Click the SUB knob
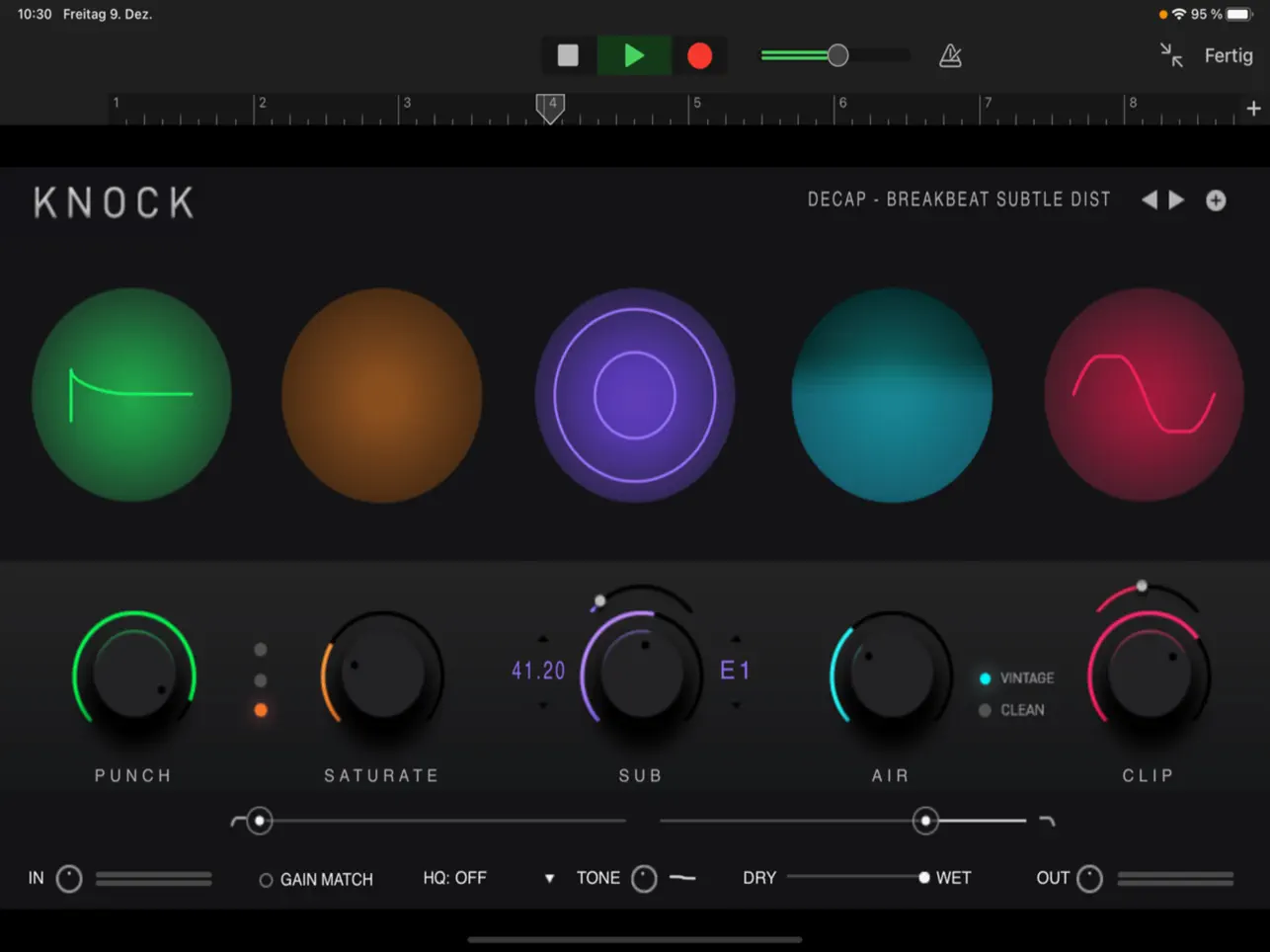Image resolution: width=1270 pixels, height=952 pixels. (642, 674)
